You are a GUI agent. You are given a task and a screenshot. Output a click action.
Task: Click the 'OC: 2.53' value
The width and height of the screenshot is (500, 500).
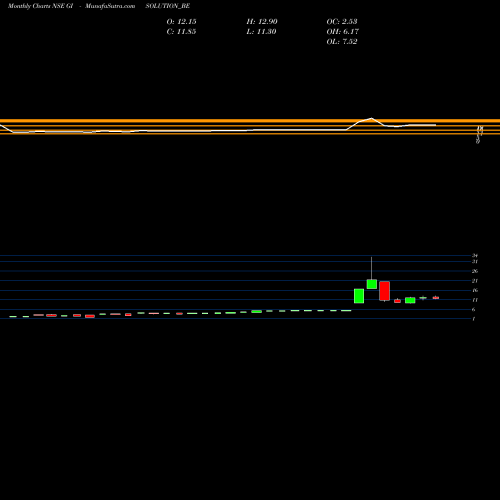click(x=342, y=22)
